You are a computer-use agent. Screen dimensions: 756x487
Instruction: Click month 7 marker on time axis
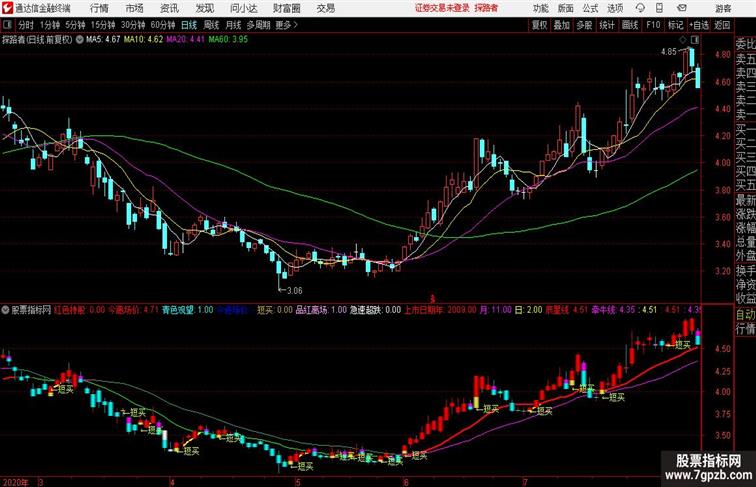[526, 482]
